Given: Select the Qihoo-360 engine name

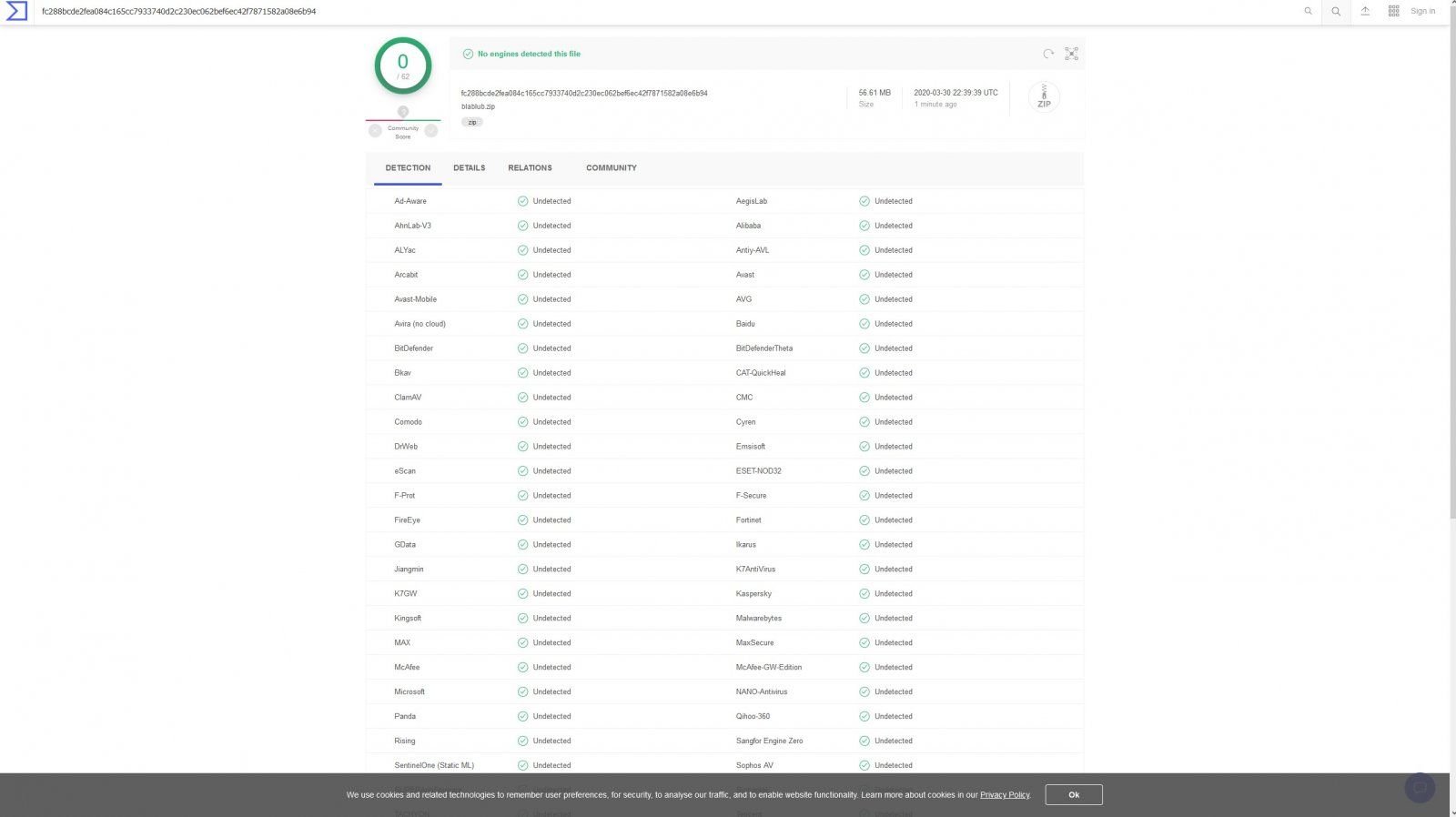Looking at the screenshot, I should 753,716.
